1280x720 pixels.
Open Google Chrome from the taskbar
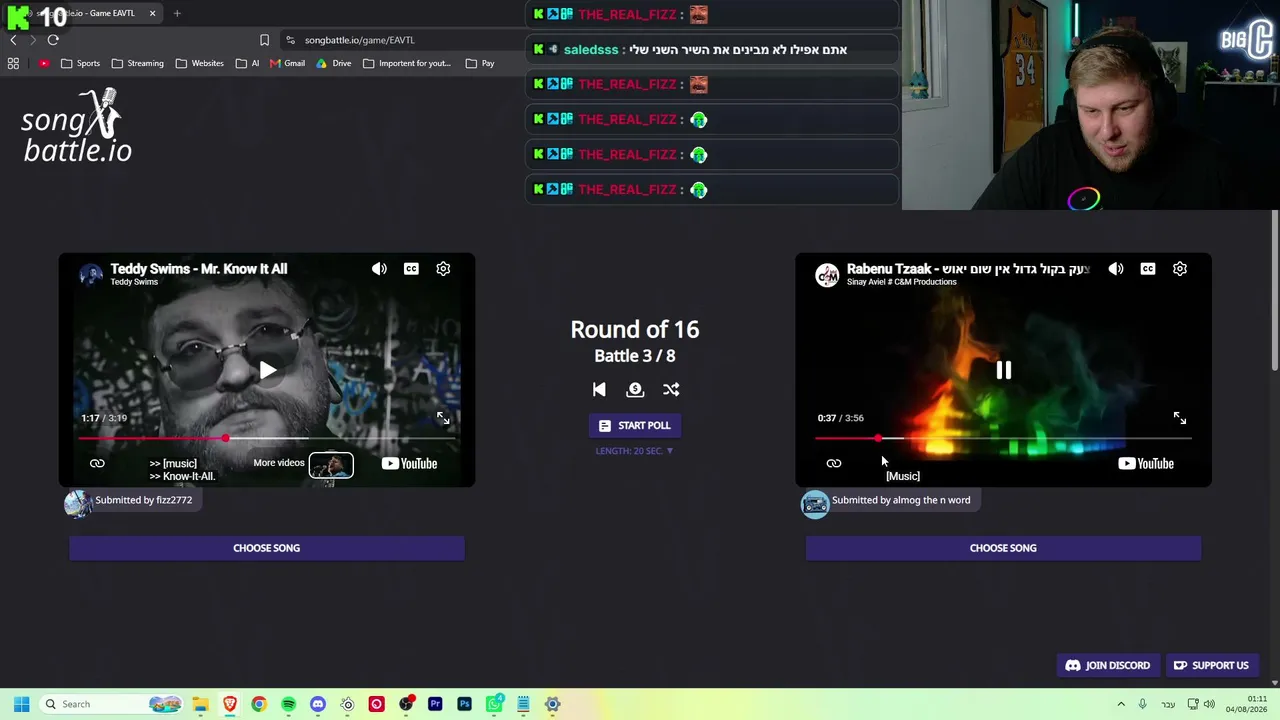(x=259, y=704)
